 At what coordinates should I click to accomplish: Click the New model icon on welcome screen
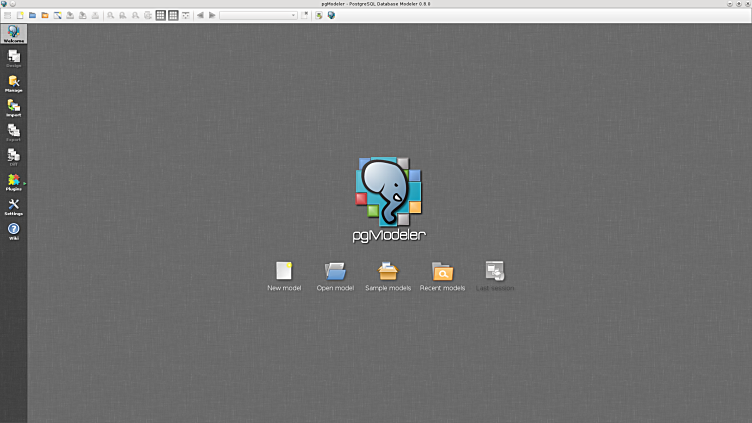284,272
